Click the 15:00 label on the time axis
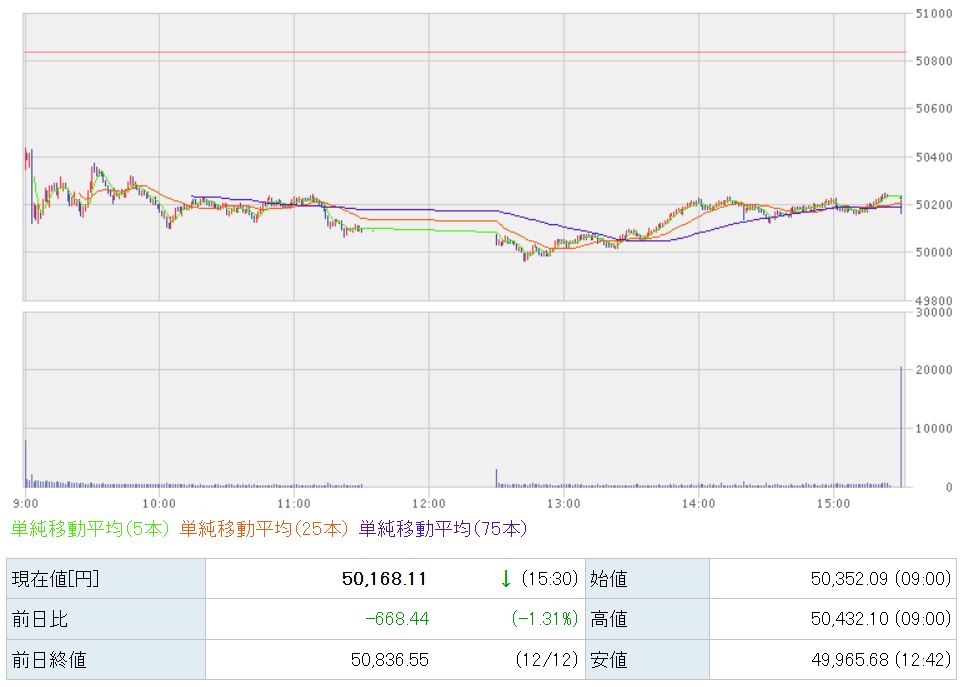 833,502
